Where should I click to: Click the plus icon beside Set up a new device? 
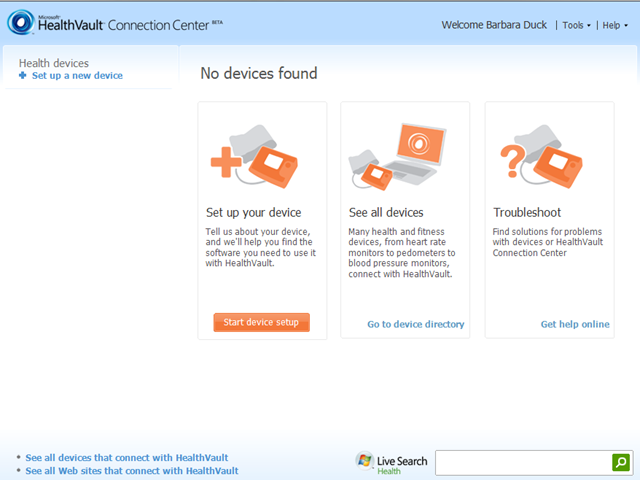click(23, 75)
